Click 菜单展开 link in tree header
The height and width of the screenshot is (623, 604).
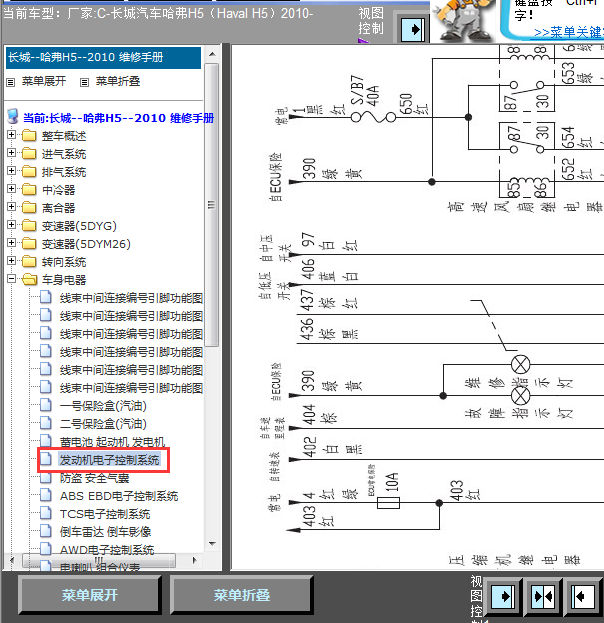pos(44,81)
